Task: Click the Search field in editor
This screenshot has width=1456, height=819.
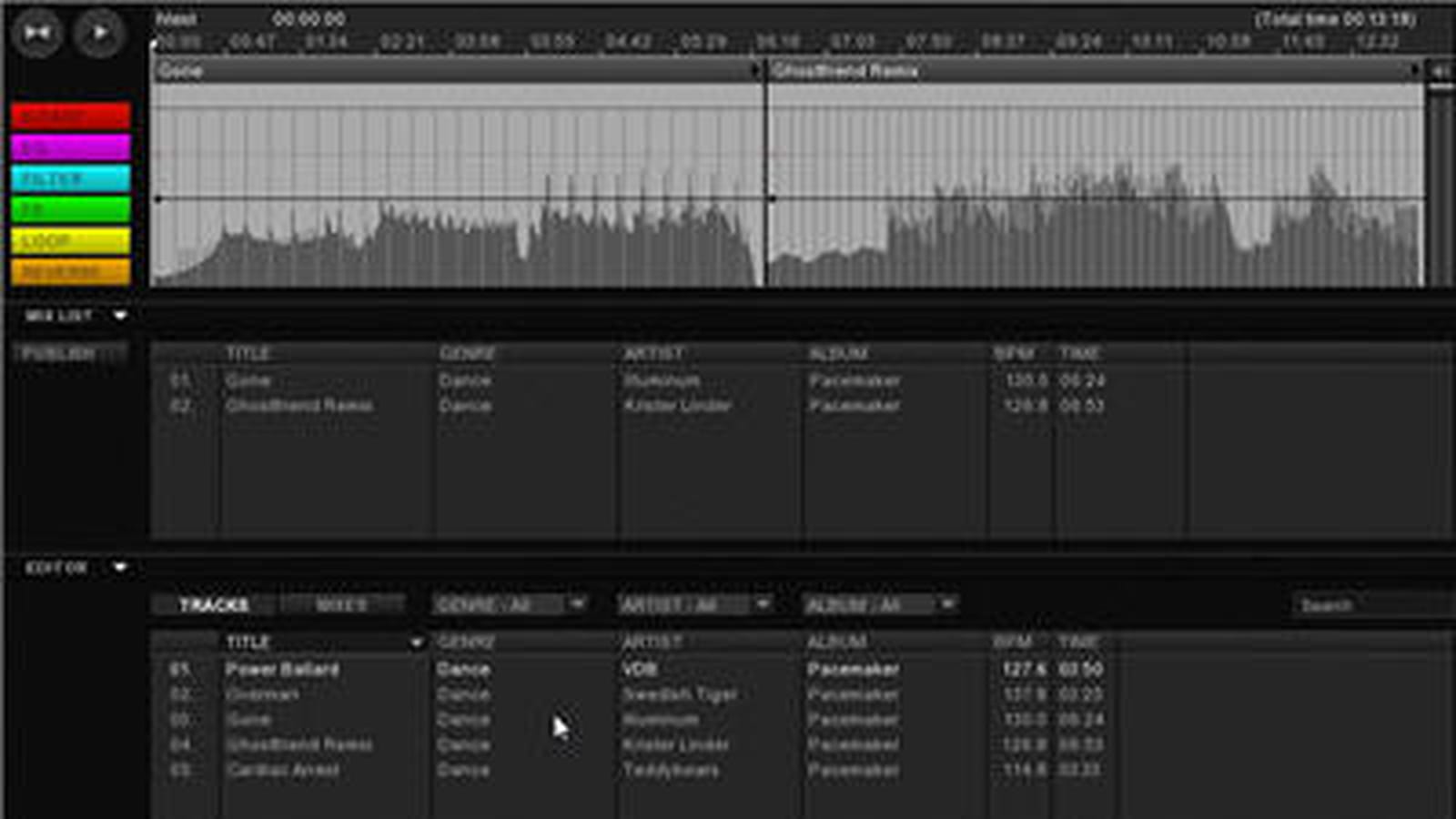Action: point(1372,605)
